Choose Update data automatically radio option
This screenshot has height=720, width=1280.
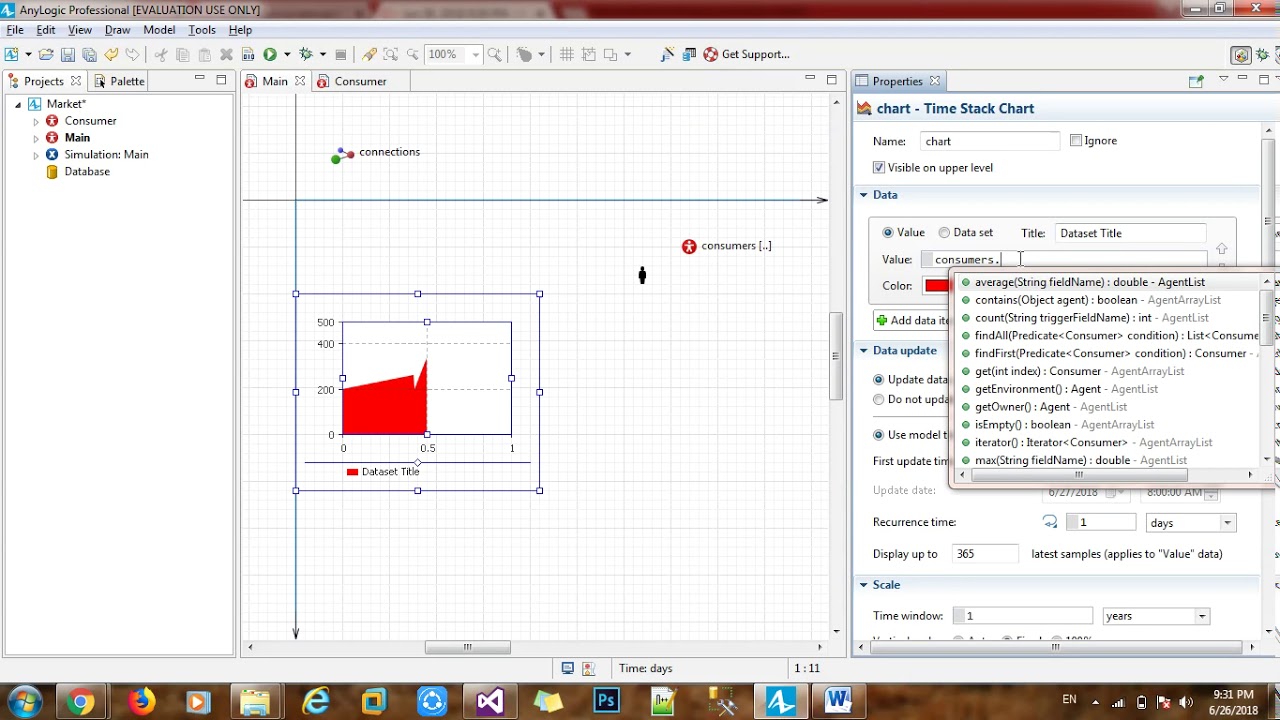879,380
